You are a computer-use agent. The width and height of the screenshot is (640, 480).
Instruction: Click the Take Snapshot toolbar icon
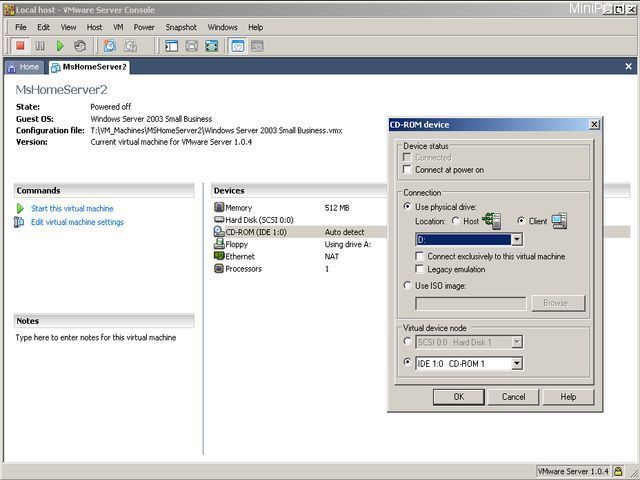click(110, 46)
